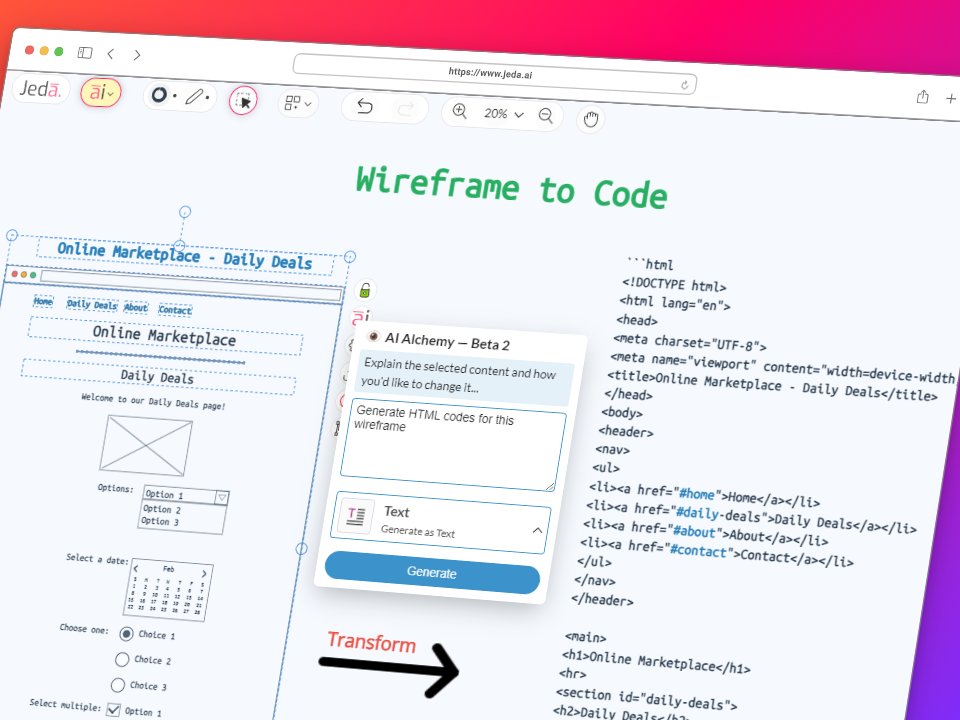This screenshot has height=720, width=960.
Task: Click the Daily Deals heading box in wireframe
Action: pyautogui.click(x=158, y=377)
